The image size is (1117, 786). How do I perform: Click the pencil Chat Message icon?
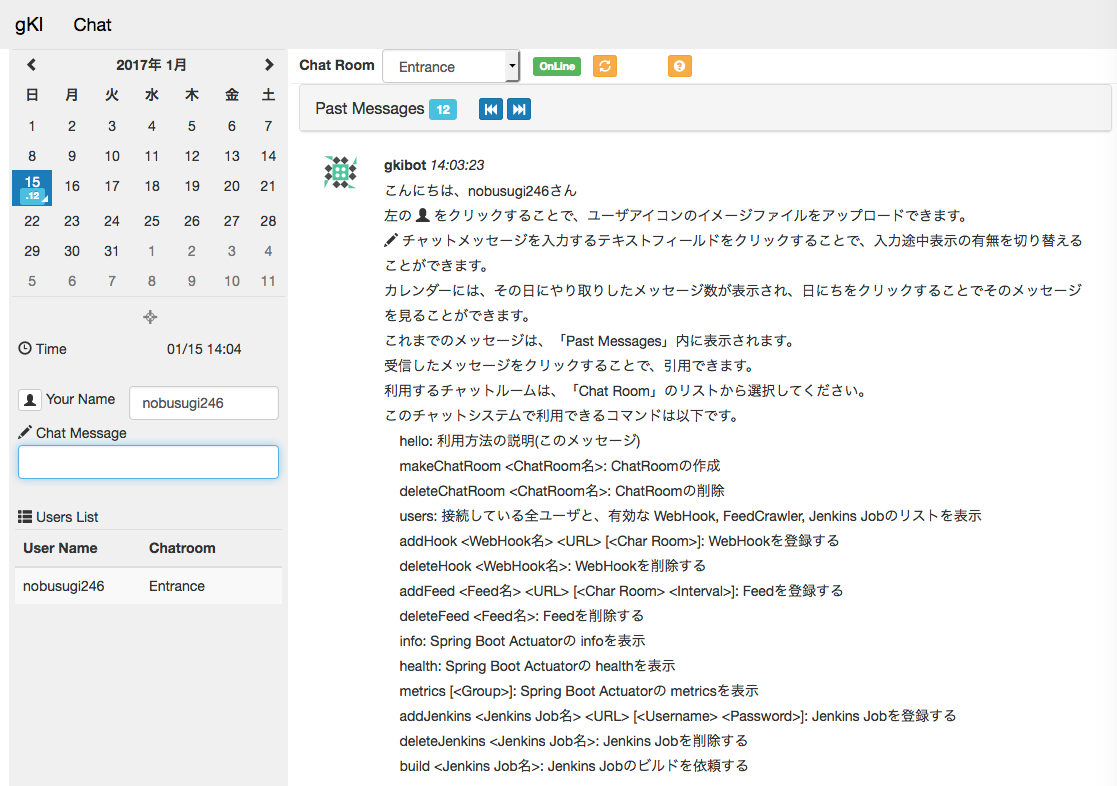[x=25, y=432]
